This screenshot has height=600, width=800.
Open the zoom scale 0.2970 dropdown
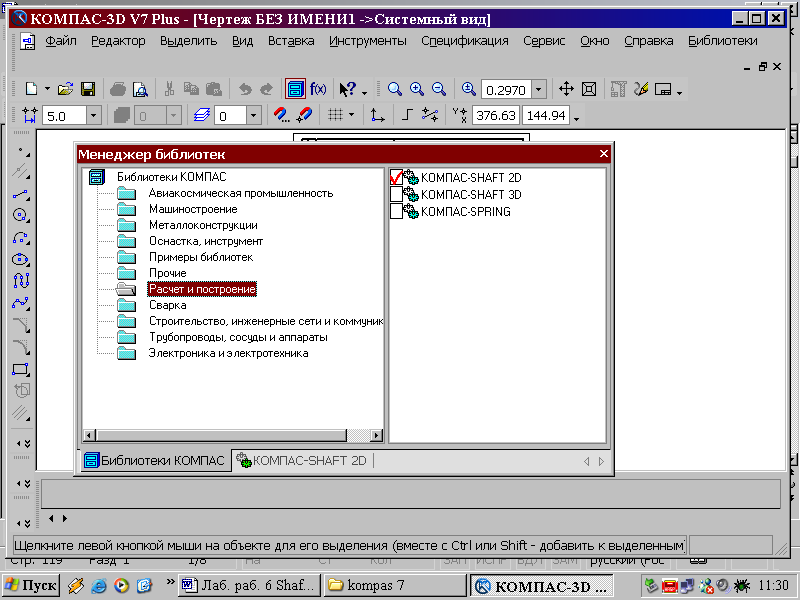(538, 89)
